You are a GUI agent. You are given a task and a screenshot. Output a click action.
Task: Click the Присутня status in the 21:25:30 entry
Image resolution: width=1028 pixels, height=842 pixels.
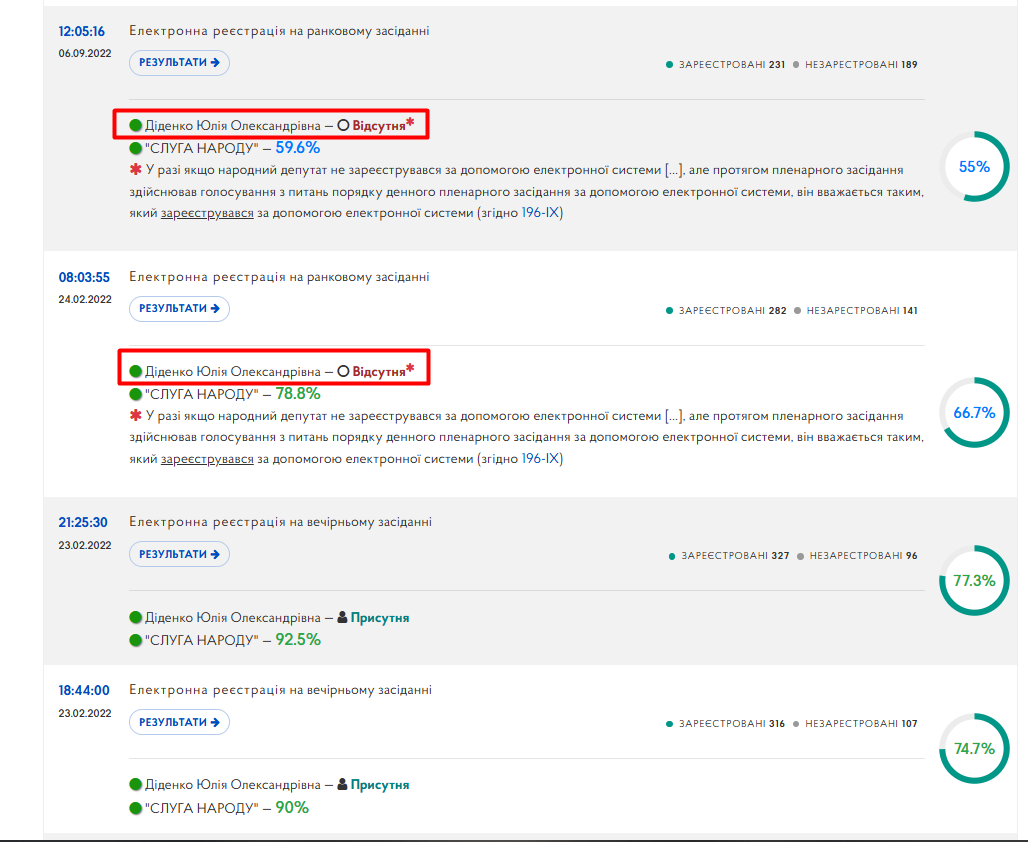tap(380, 618)
